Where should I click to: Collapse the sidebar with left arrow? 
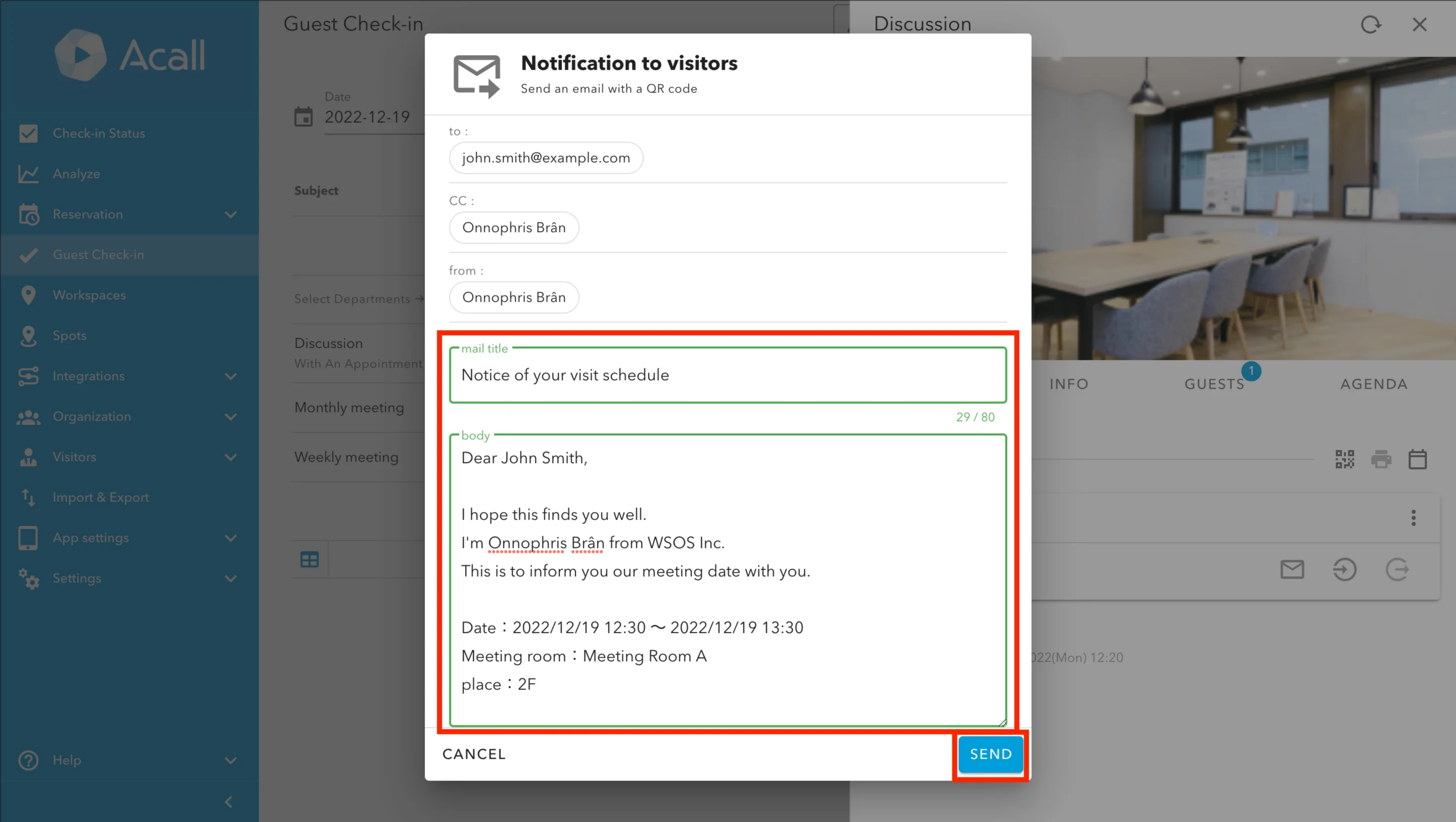tap(229, 802)
